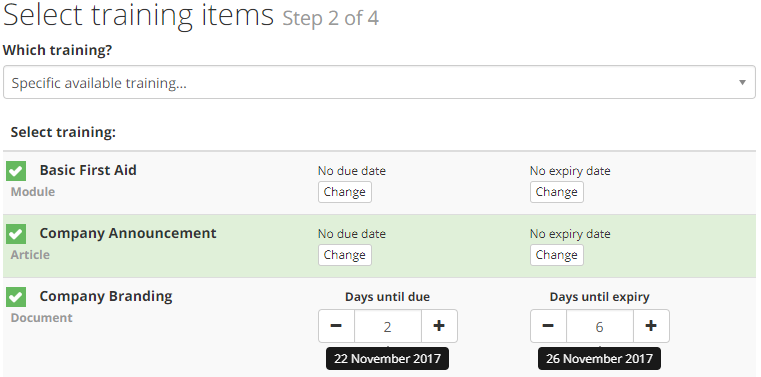This screenshot has width=761, height=377.
Task: Click the 22 November 2017 date tooltip
Action: [x=387, y=359]
